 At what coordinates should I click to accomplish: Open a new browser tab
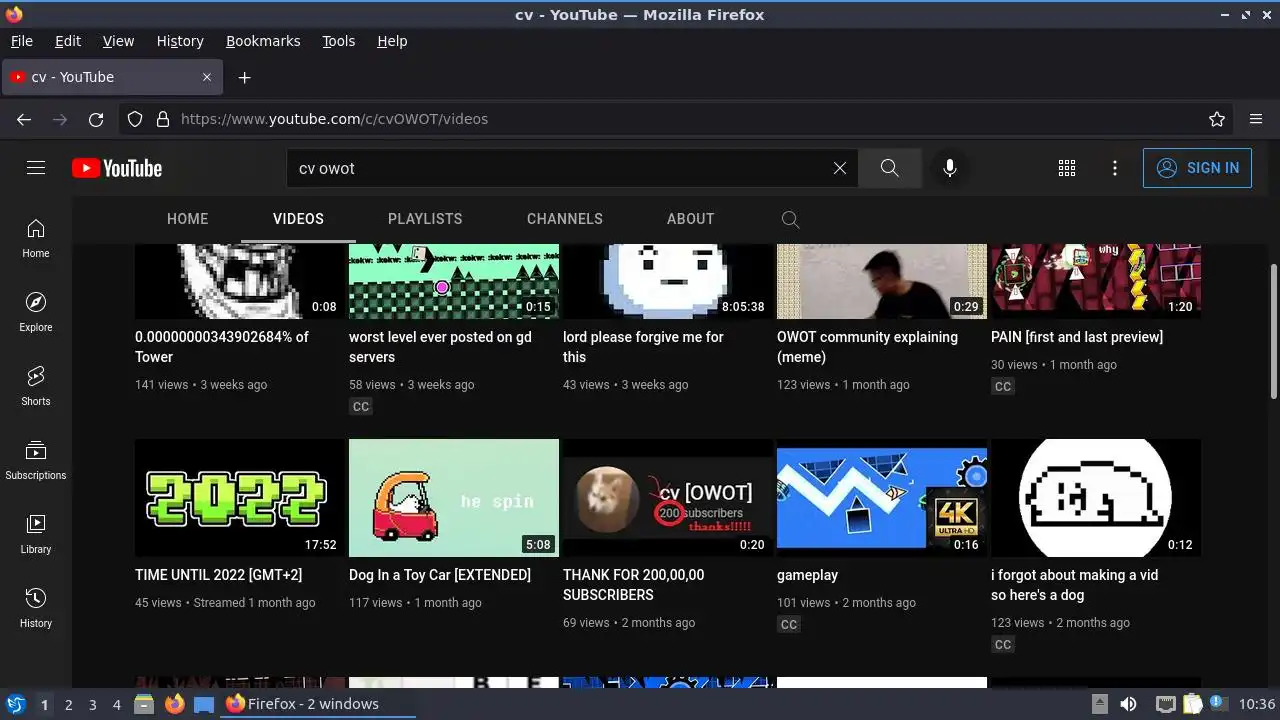tap(244, 77)
